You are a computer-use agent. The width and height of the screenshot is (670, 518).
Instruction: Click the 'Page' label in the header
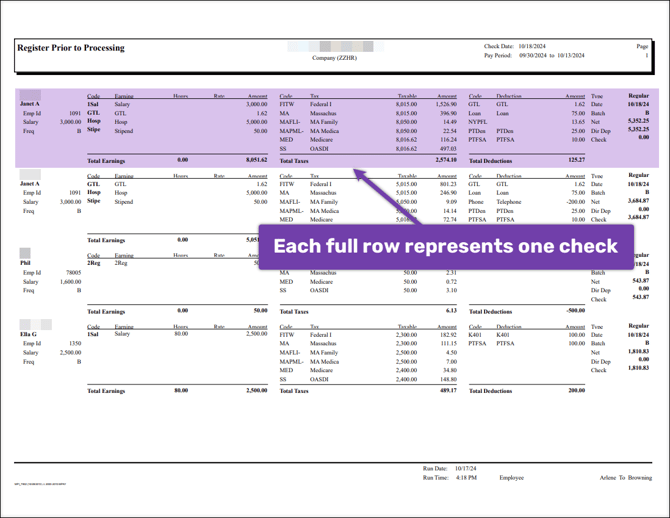point(642,46)
